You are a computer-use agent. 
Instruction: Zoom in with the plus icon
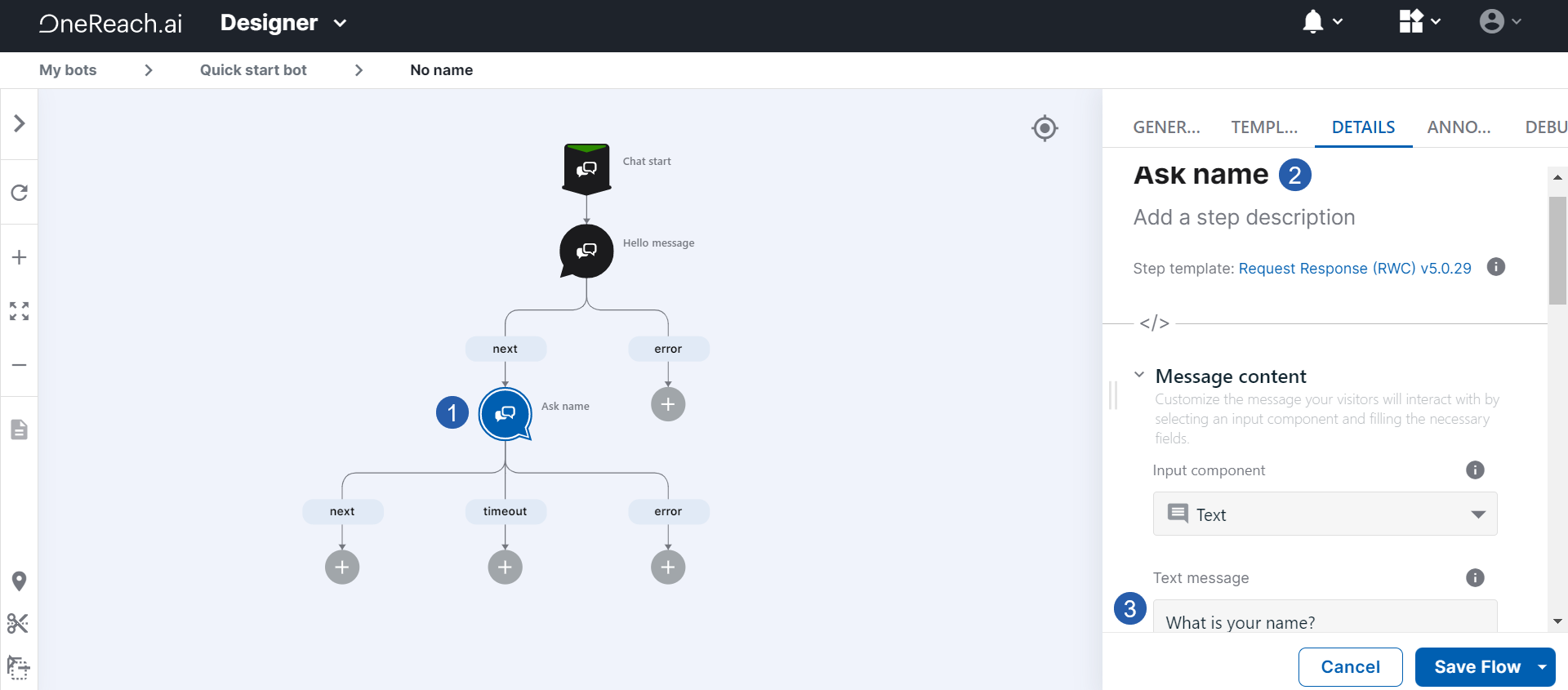(x=20, y=257)
